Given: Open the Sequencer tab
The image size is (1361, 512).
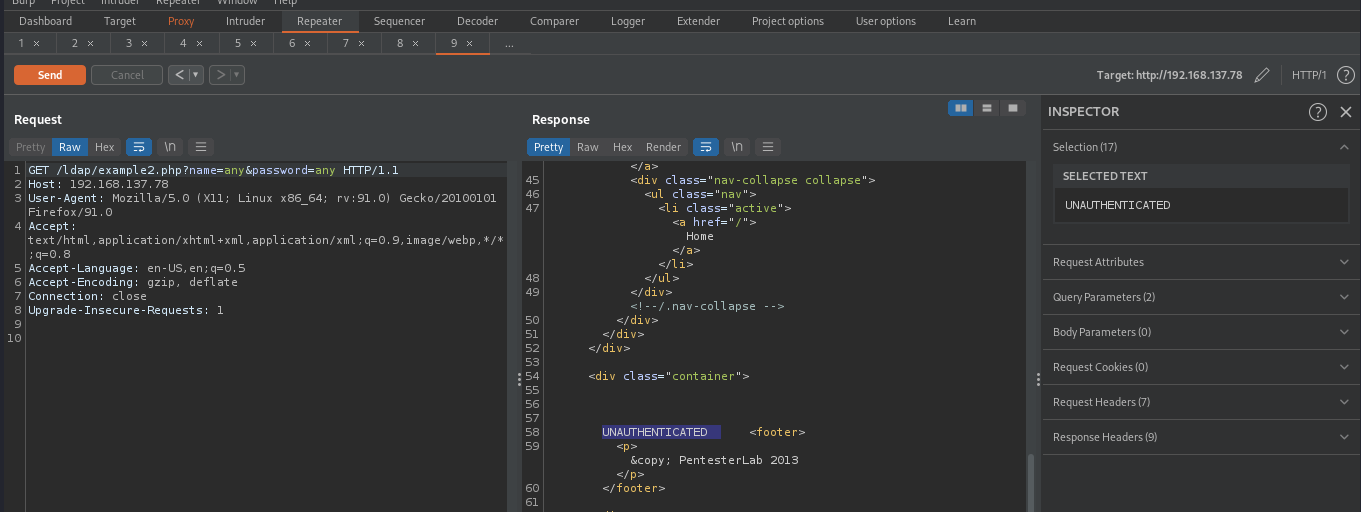Looking at the screenshot, I should 399,21.
